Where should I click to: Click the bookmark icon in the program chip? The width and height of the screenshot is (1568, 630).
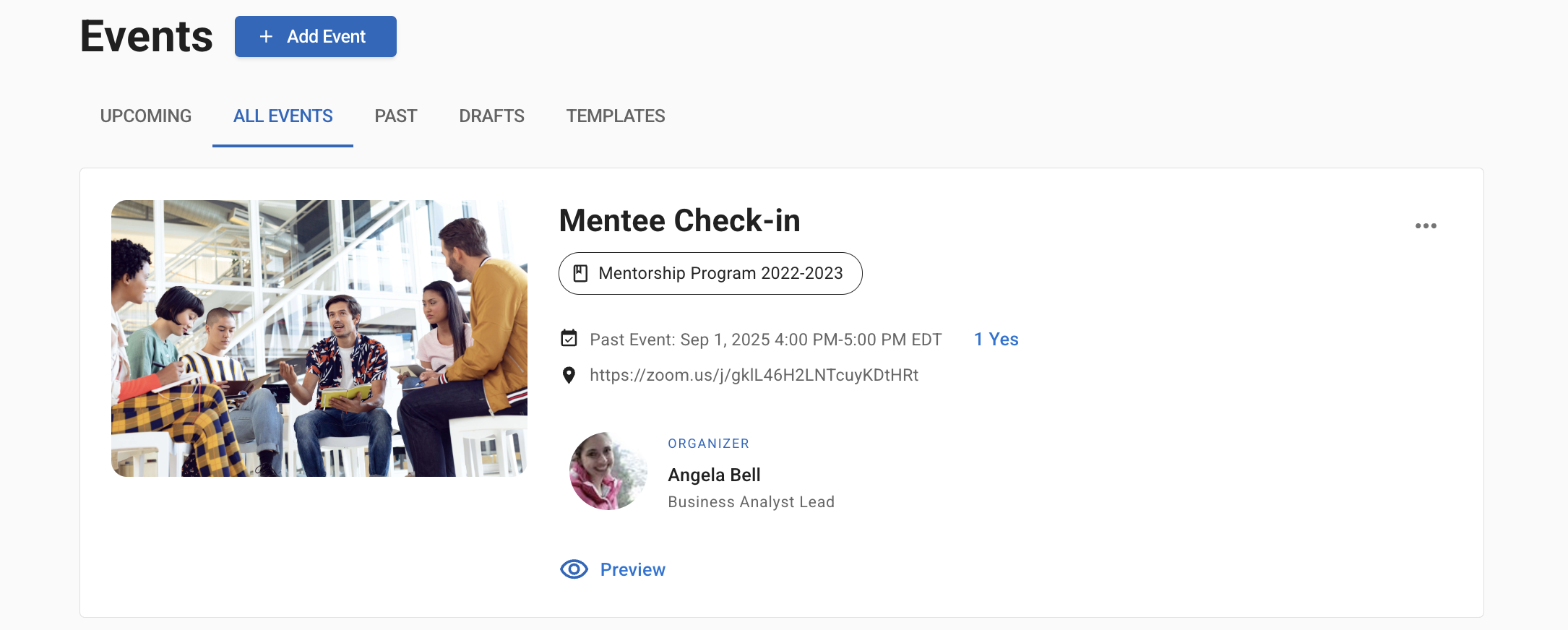coord(580,273)
